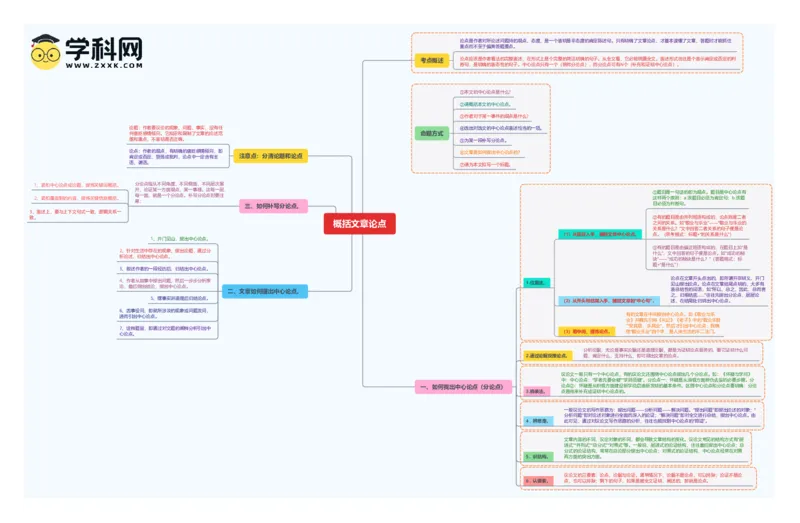Select the yellow node 注意点：分清论题和论点
This screenshot has width=800, height=523.
tap(270, 156)
